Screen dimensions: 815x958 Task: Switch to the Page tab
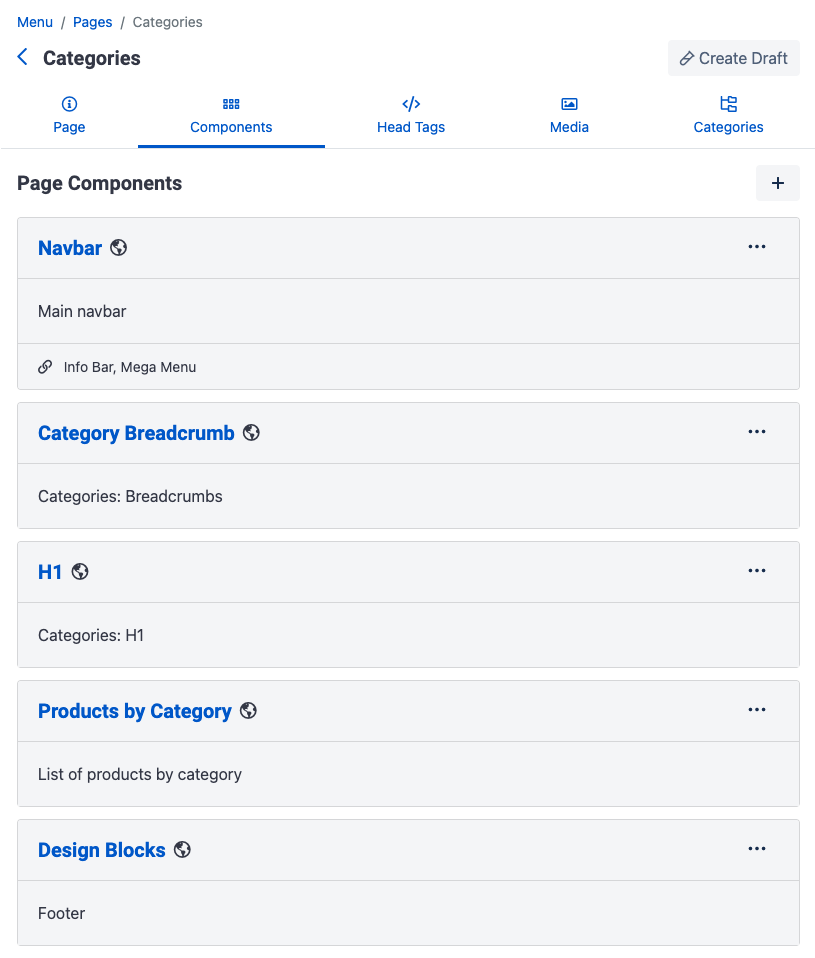click(69, 115)
